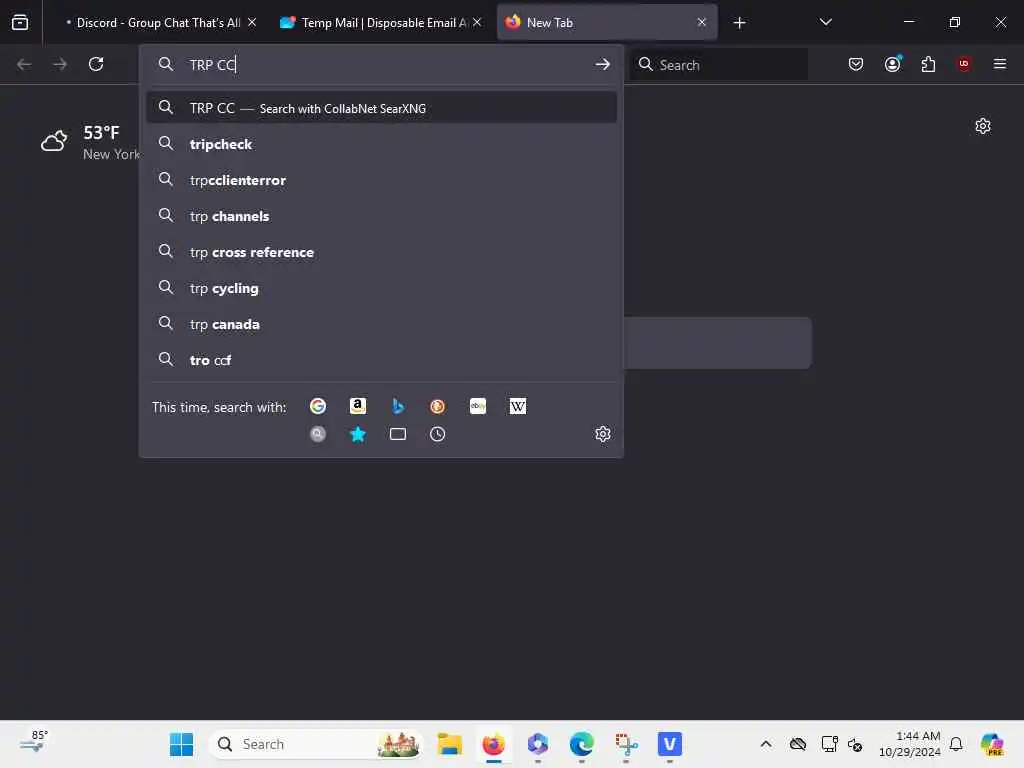Search in history clock icon
1024x768 pixels.
[x=438, y=434]
